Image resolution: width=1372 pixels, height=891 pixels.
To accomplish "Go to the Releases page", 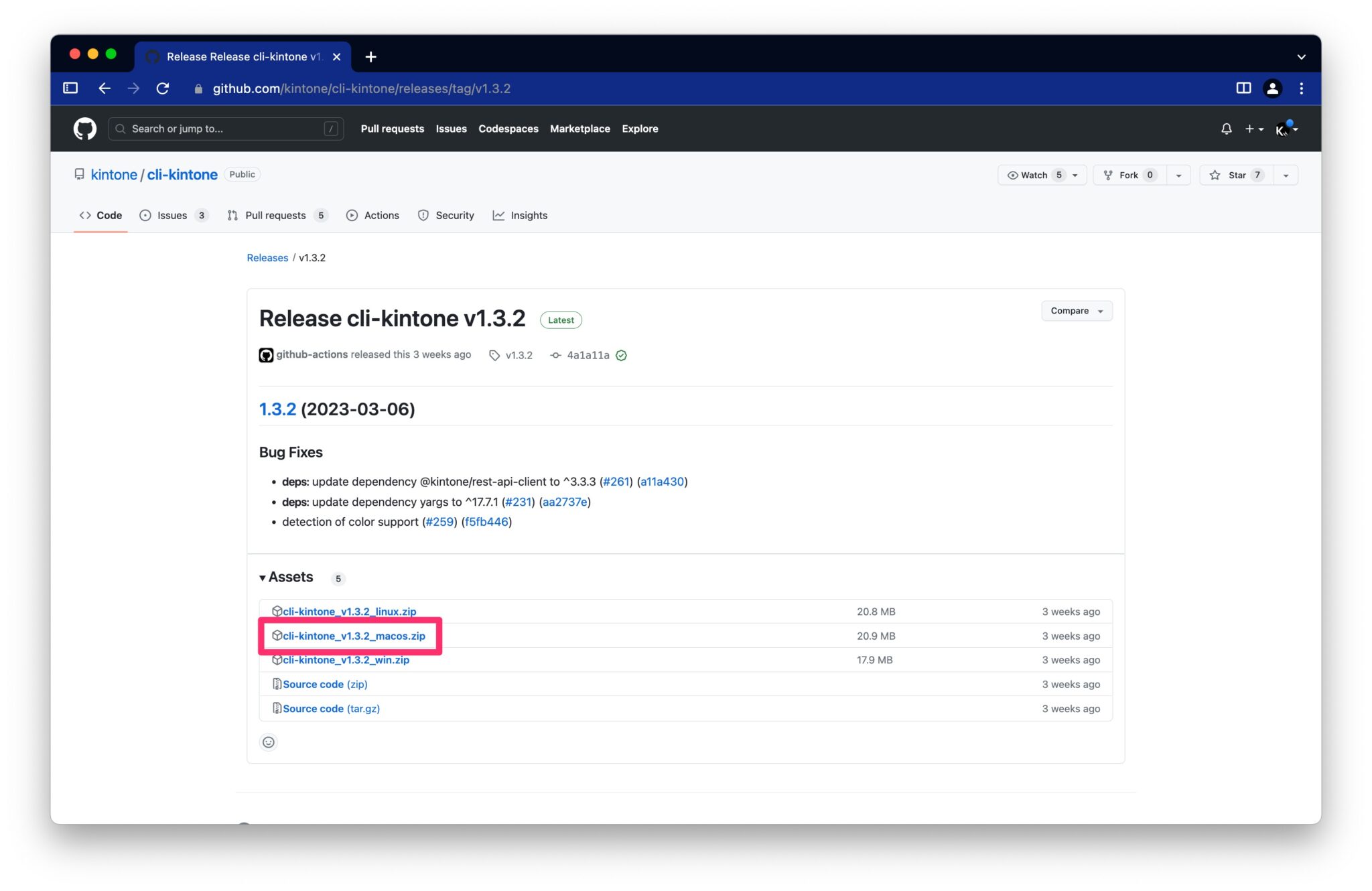I will 267,258.
